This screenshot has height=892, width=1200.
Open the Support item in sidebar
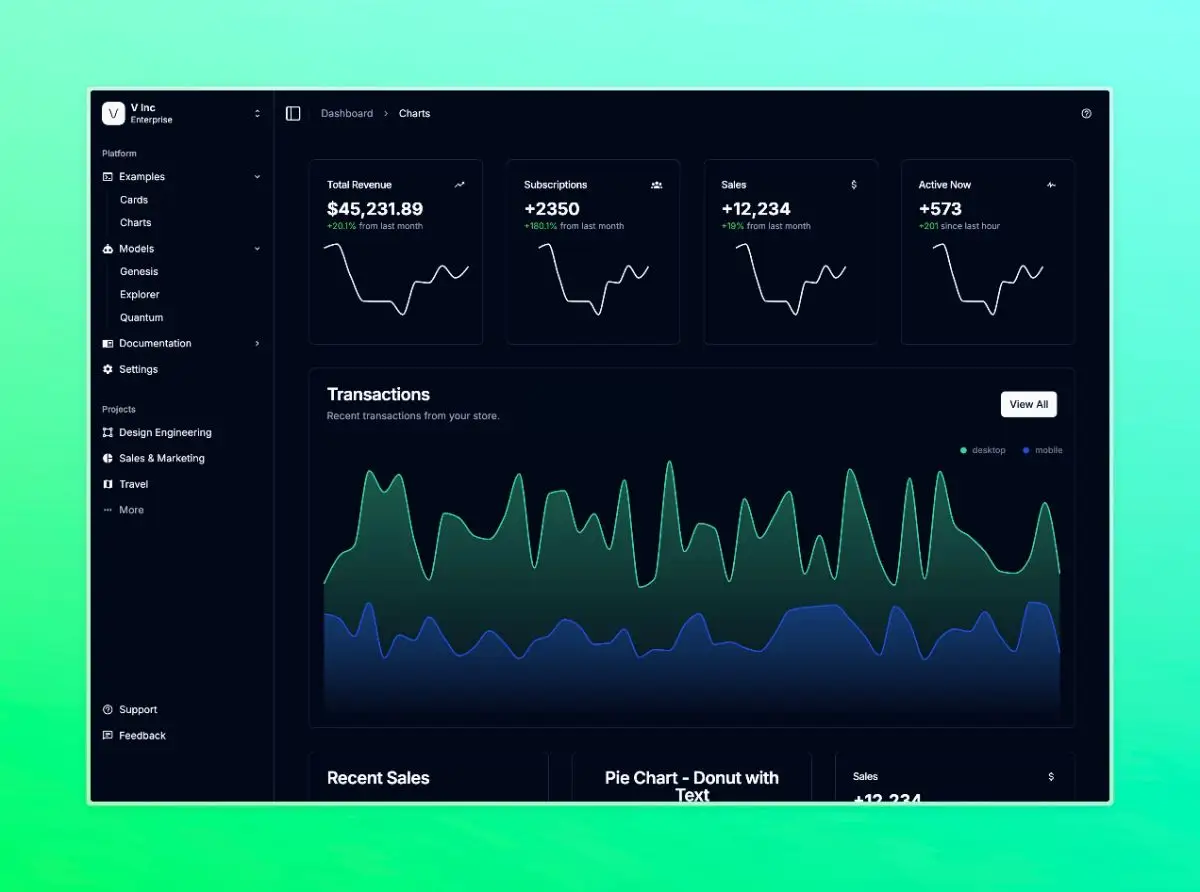(138, 710)
